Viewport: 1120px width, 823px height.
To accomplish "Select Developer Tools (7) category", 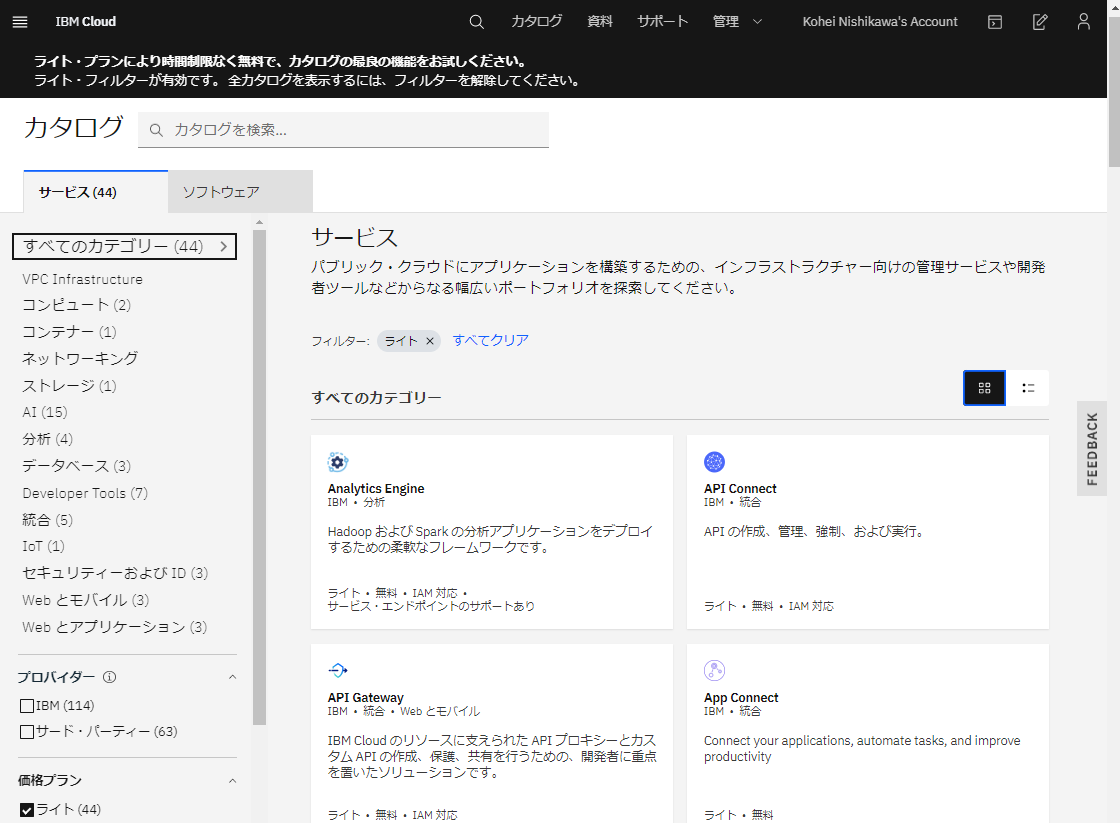I will (85, 493).
